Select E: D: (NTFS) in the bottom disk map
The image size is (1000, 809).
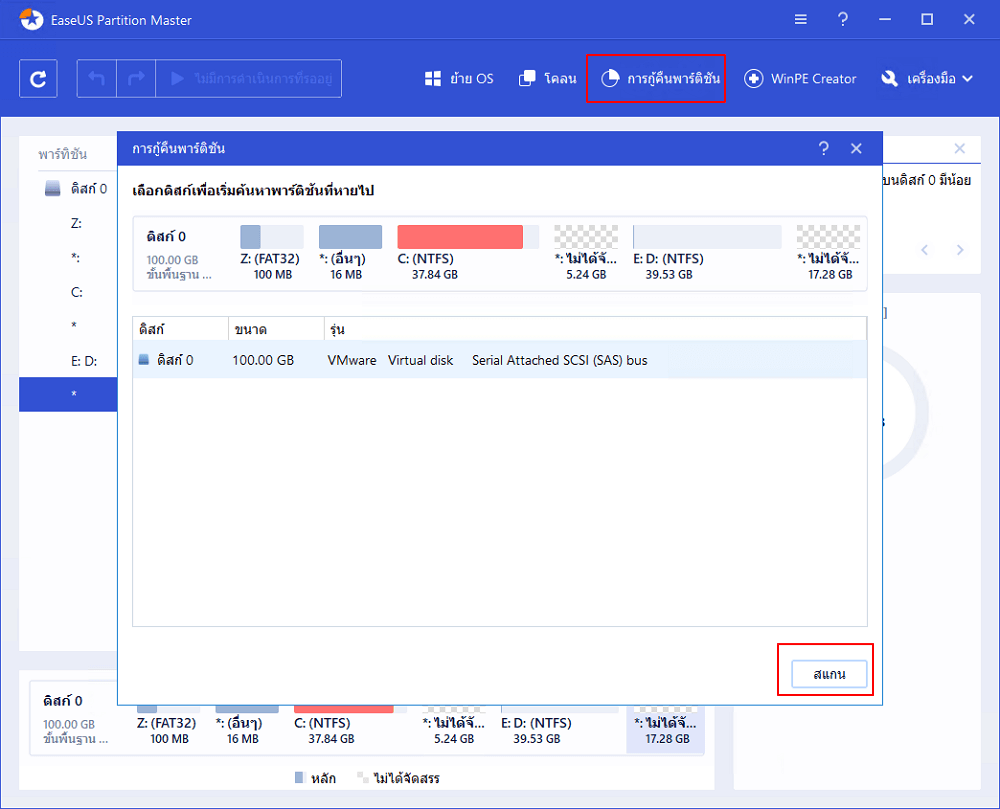point(559,727)
